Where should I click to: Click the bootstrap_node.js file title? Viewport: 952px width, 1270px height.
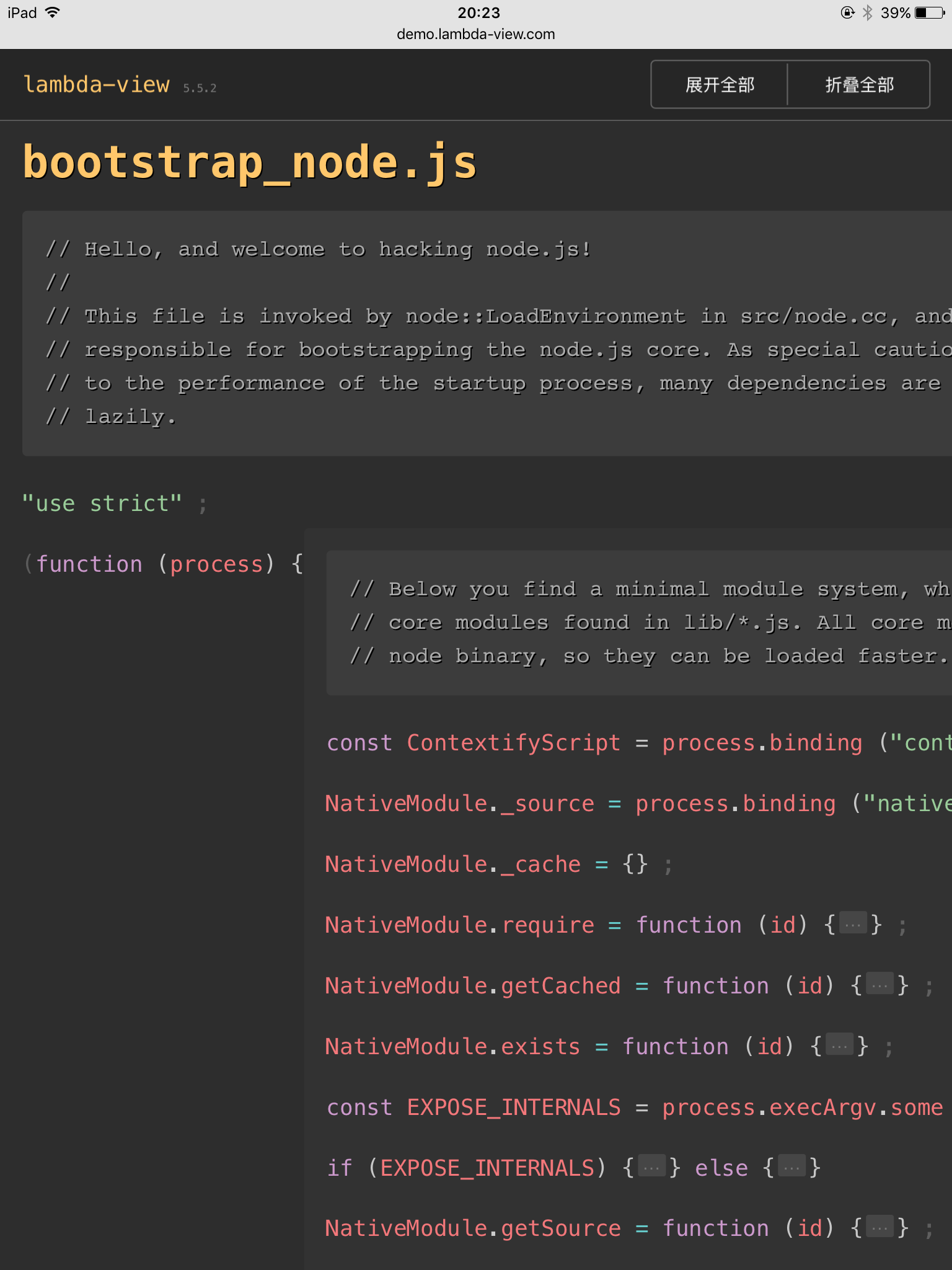point(250,162)
